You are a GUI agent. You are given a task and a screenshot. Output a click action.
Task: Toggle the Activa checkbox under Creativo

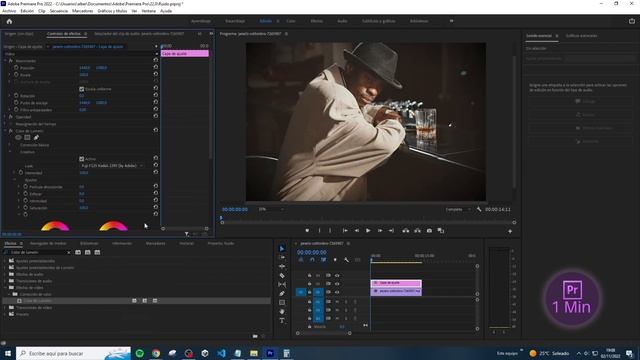coord(82,159)
